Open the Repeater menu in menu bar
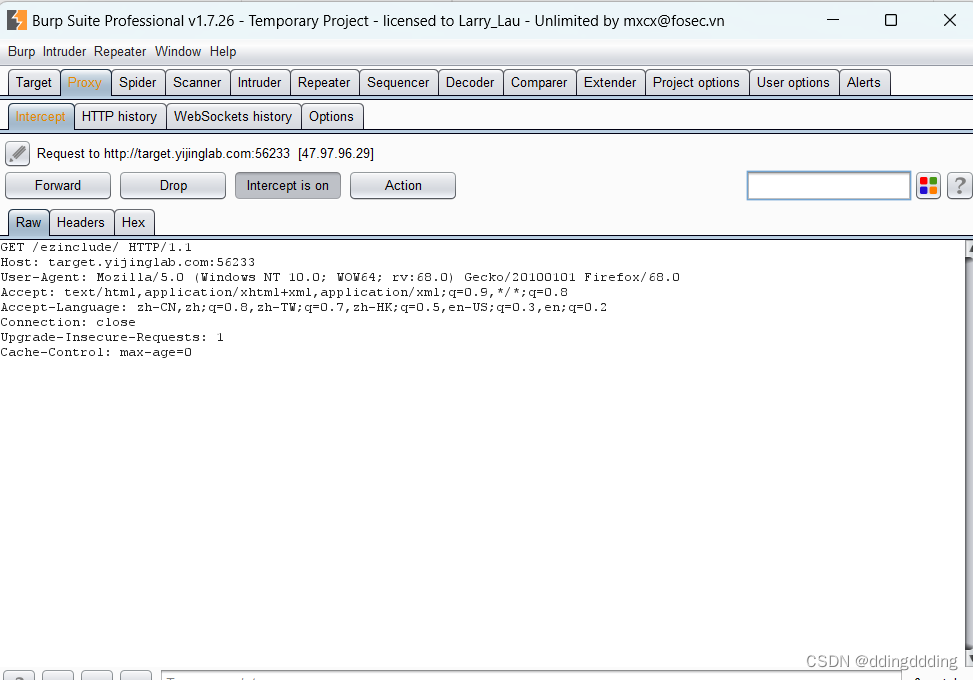This screenshot has width=973, height=680. coord(120,51)
